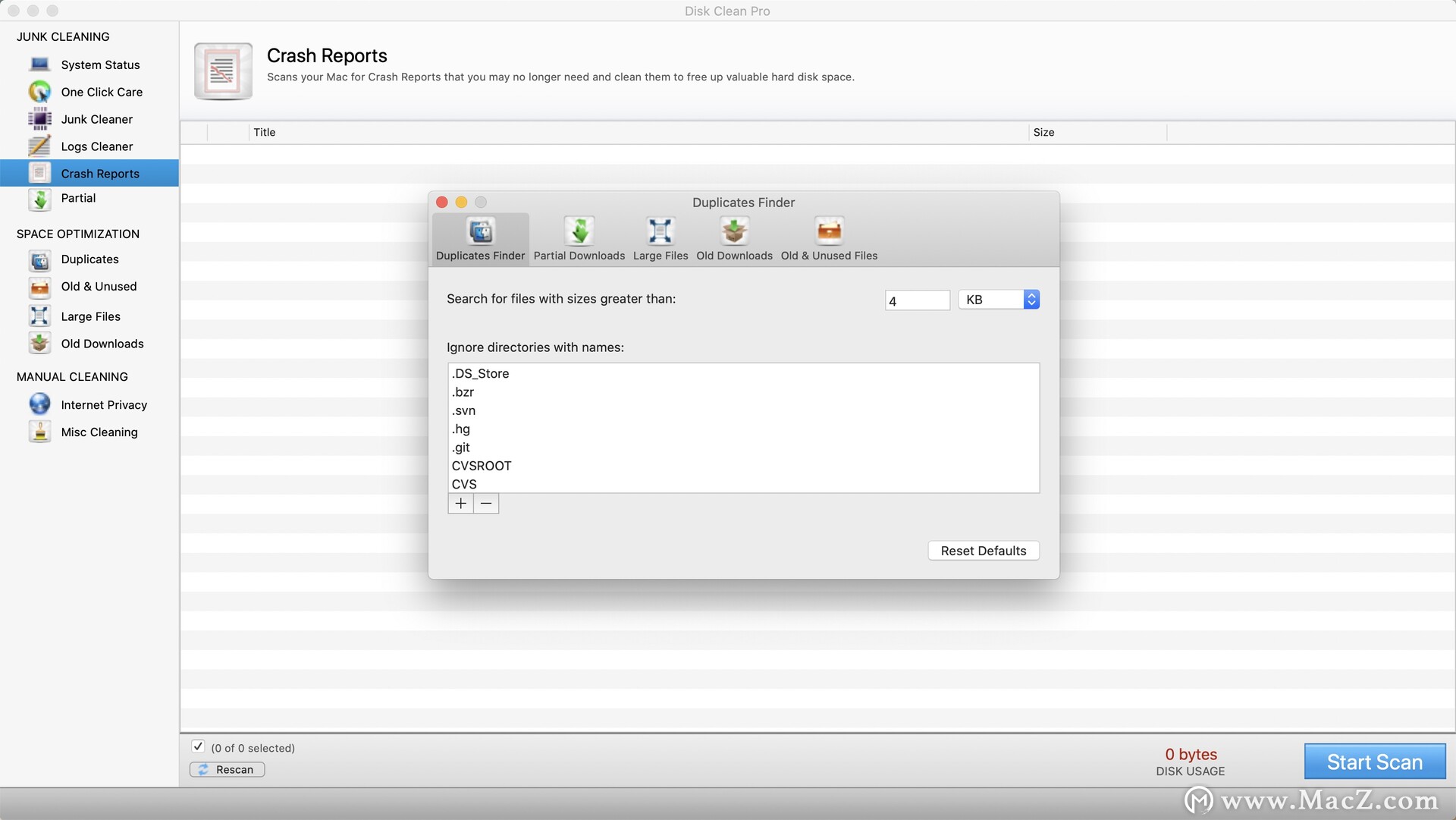Click the Internet Privacy globe icon

click(39, 404)
